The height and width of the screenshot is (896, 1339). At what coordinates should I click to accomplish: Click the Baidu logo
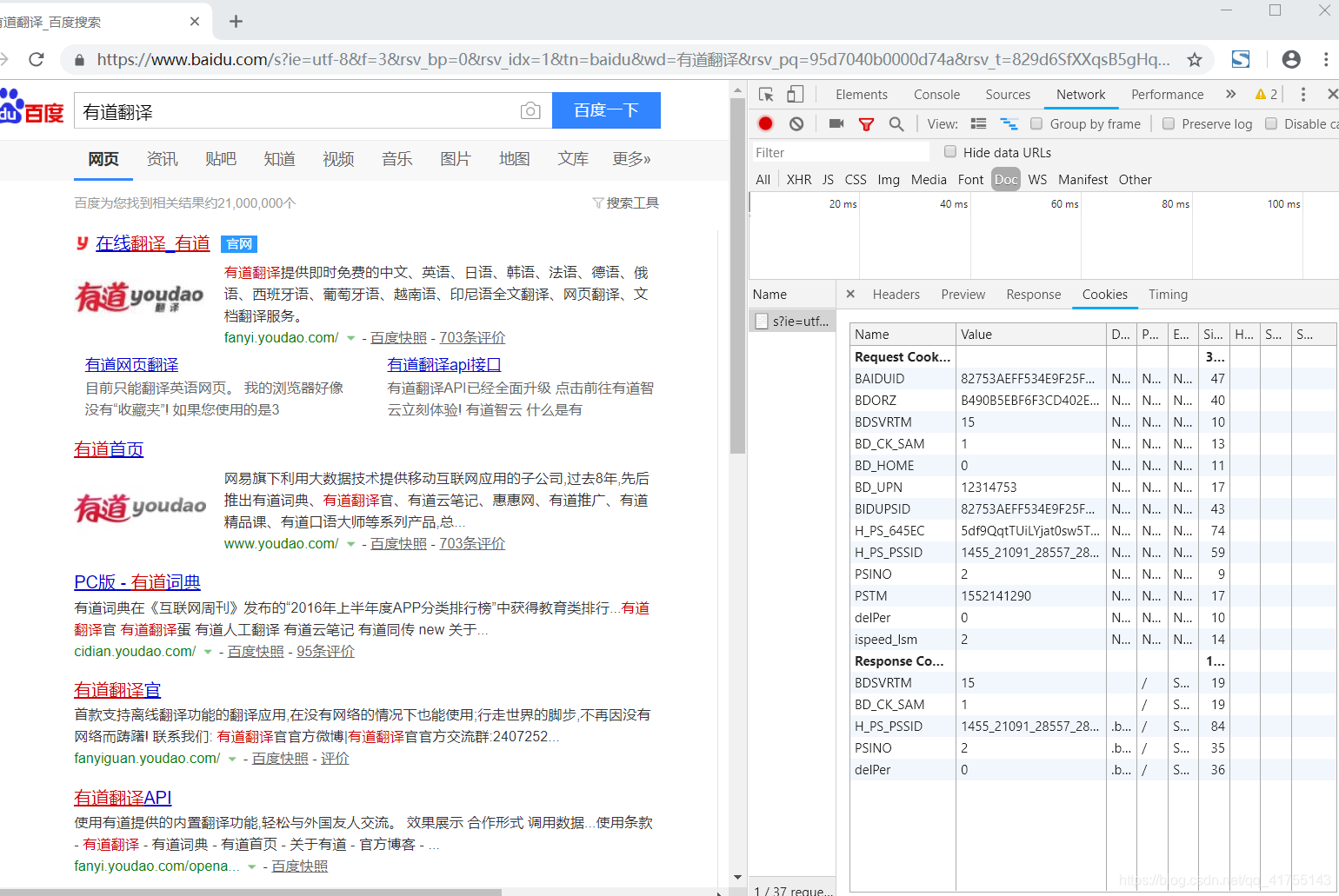pyautogui.click(x=32, y=107)
